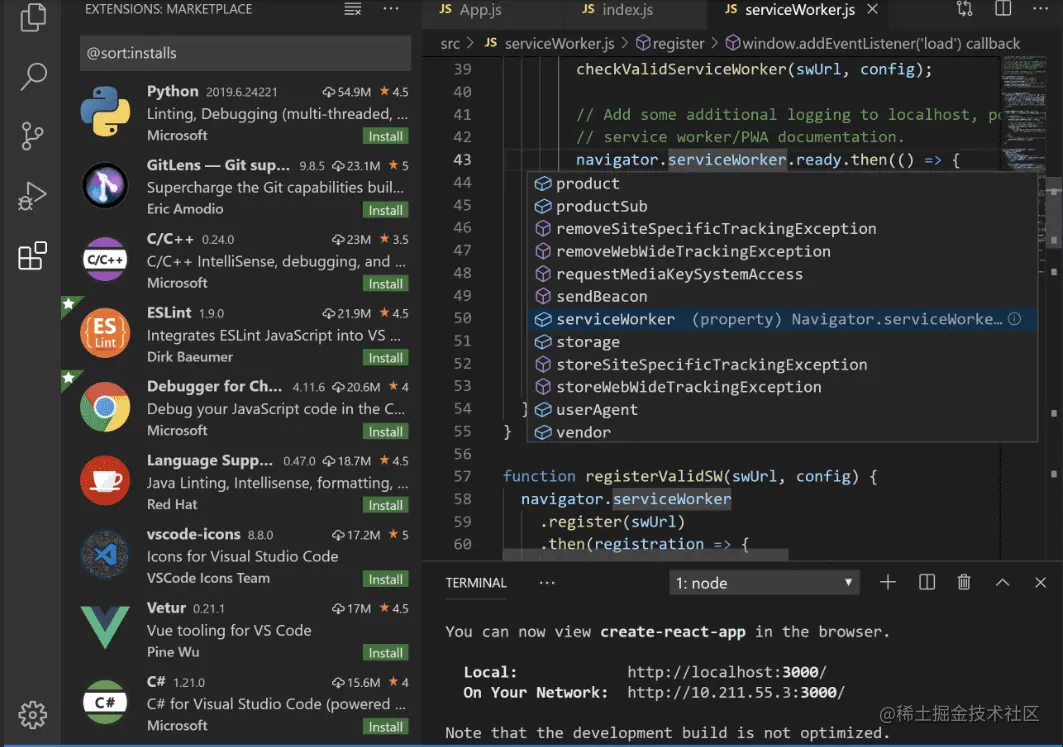Open the Extensions view in activity bar
The image size is (1063, 747).
pyautogui.click(x=32, y=256)
